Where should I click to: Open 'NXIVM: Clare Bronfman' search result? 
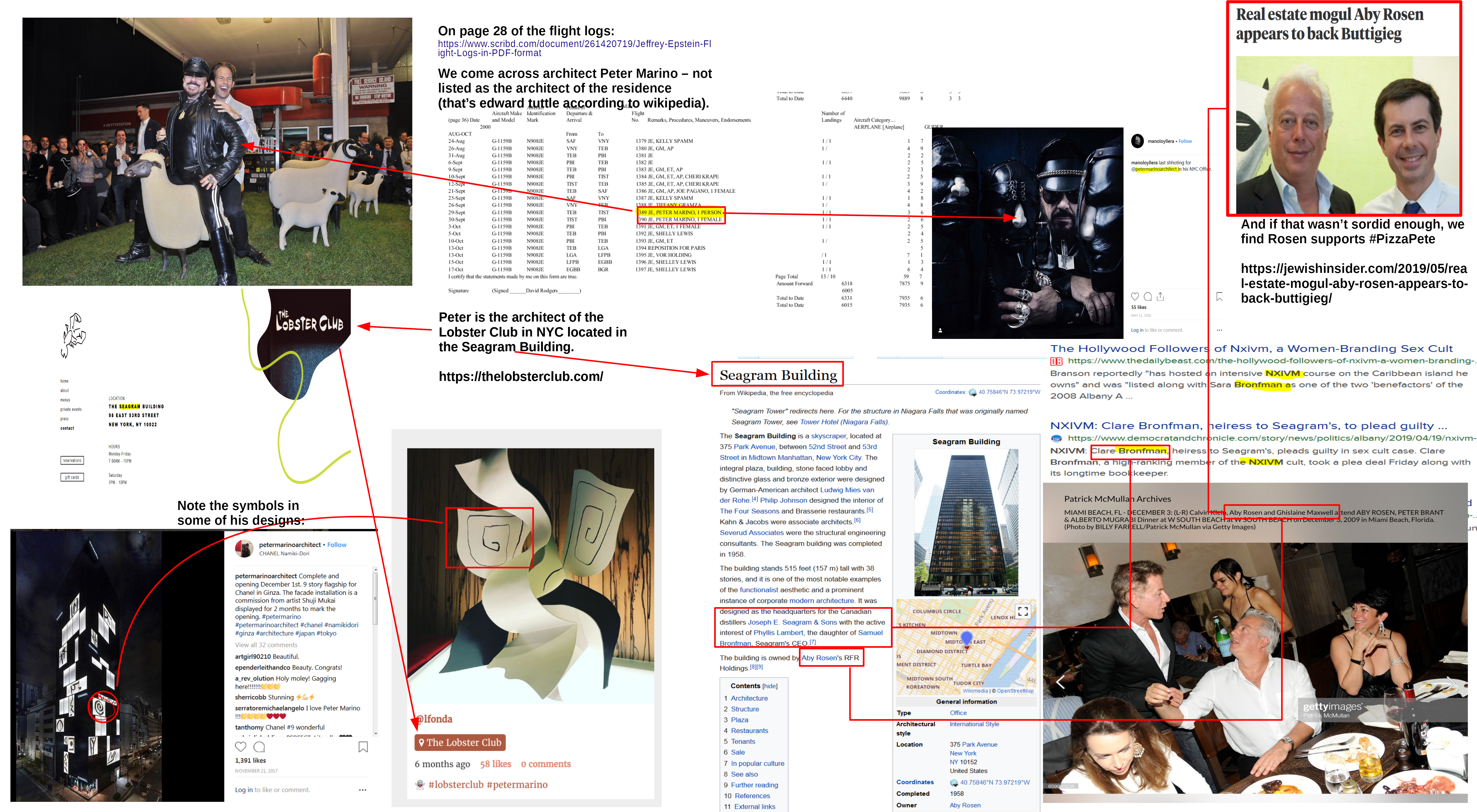point(1249,426)
